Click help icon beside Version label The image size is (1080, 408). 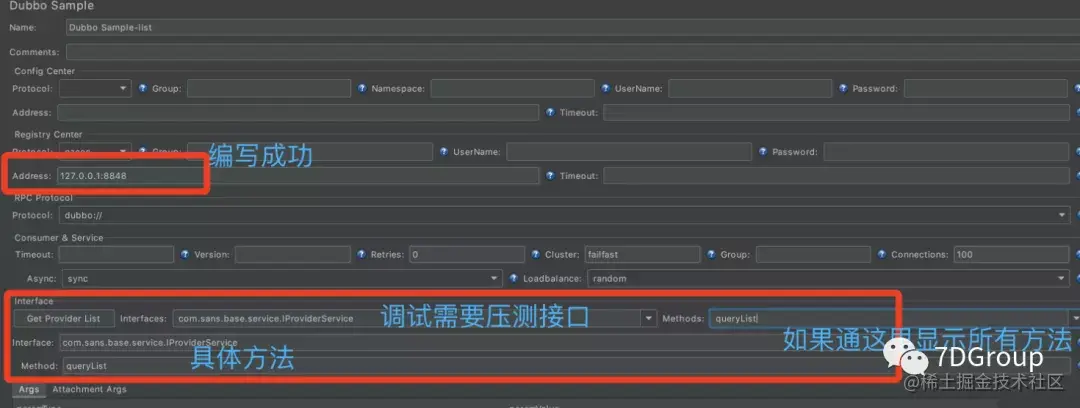185,254
